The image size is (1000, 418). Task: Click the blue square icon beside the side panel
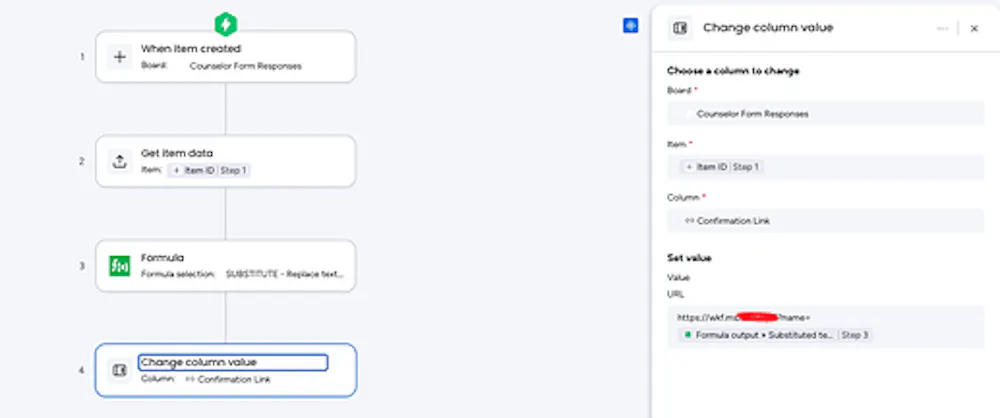click(630, 26)
